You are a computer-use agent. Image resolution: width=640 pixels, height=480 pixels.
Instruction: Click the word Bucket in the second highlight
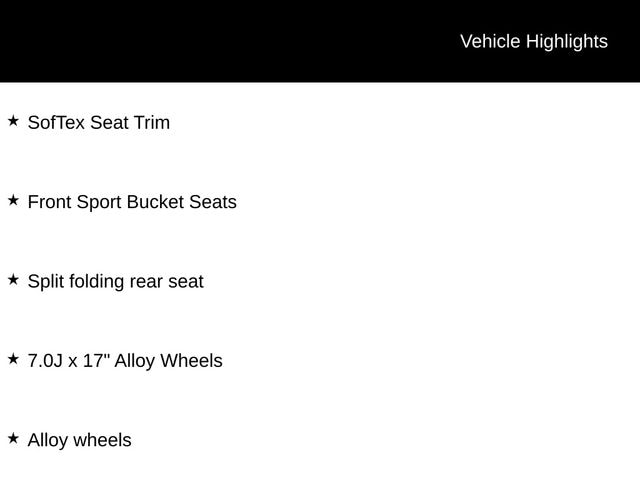155,202
